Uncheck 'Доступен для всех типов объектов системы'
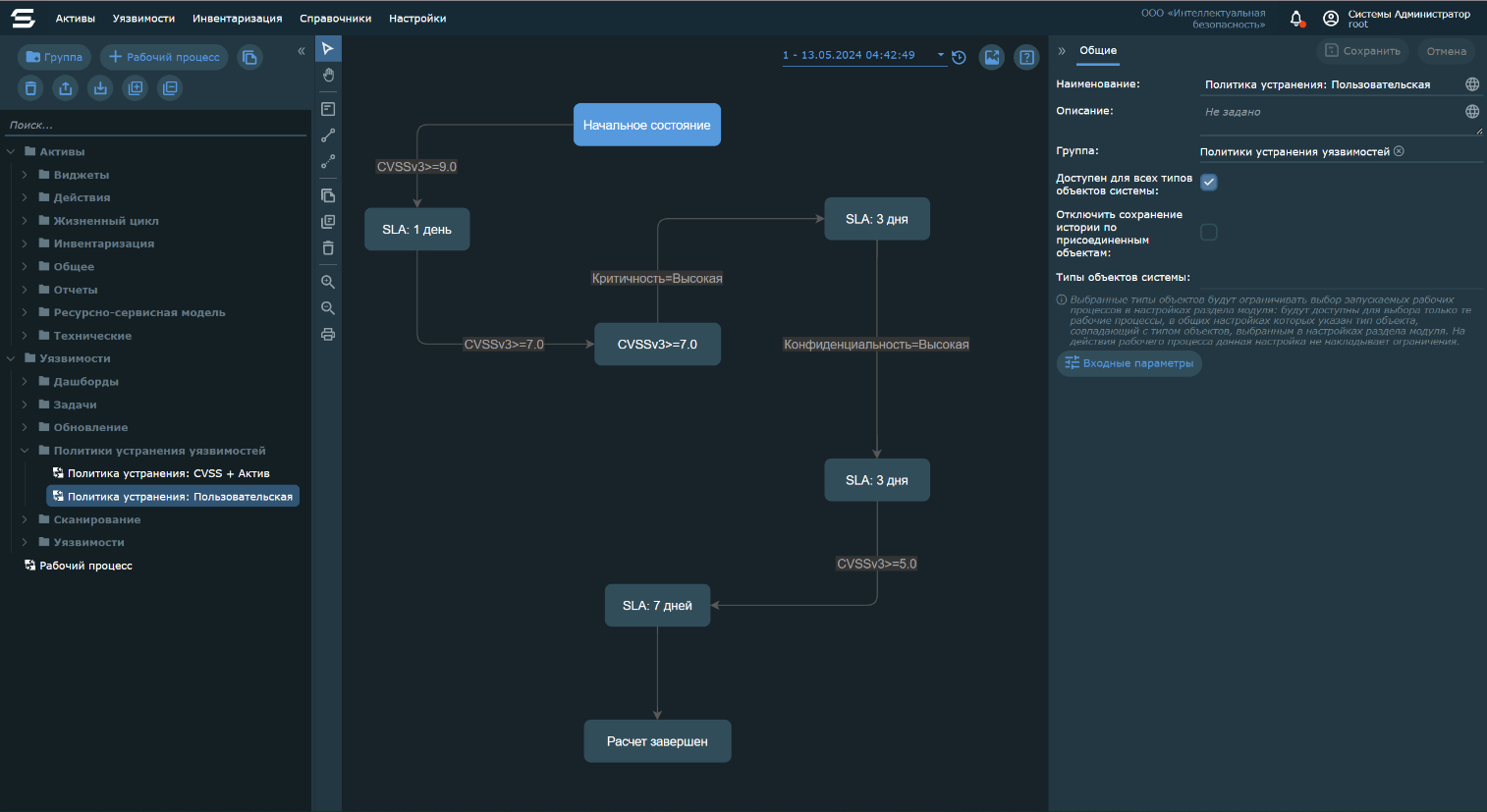 pos(1209,183)
